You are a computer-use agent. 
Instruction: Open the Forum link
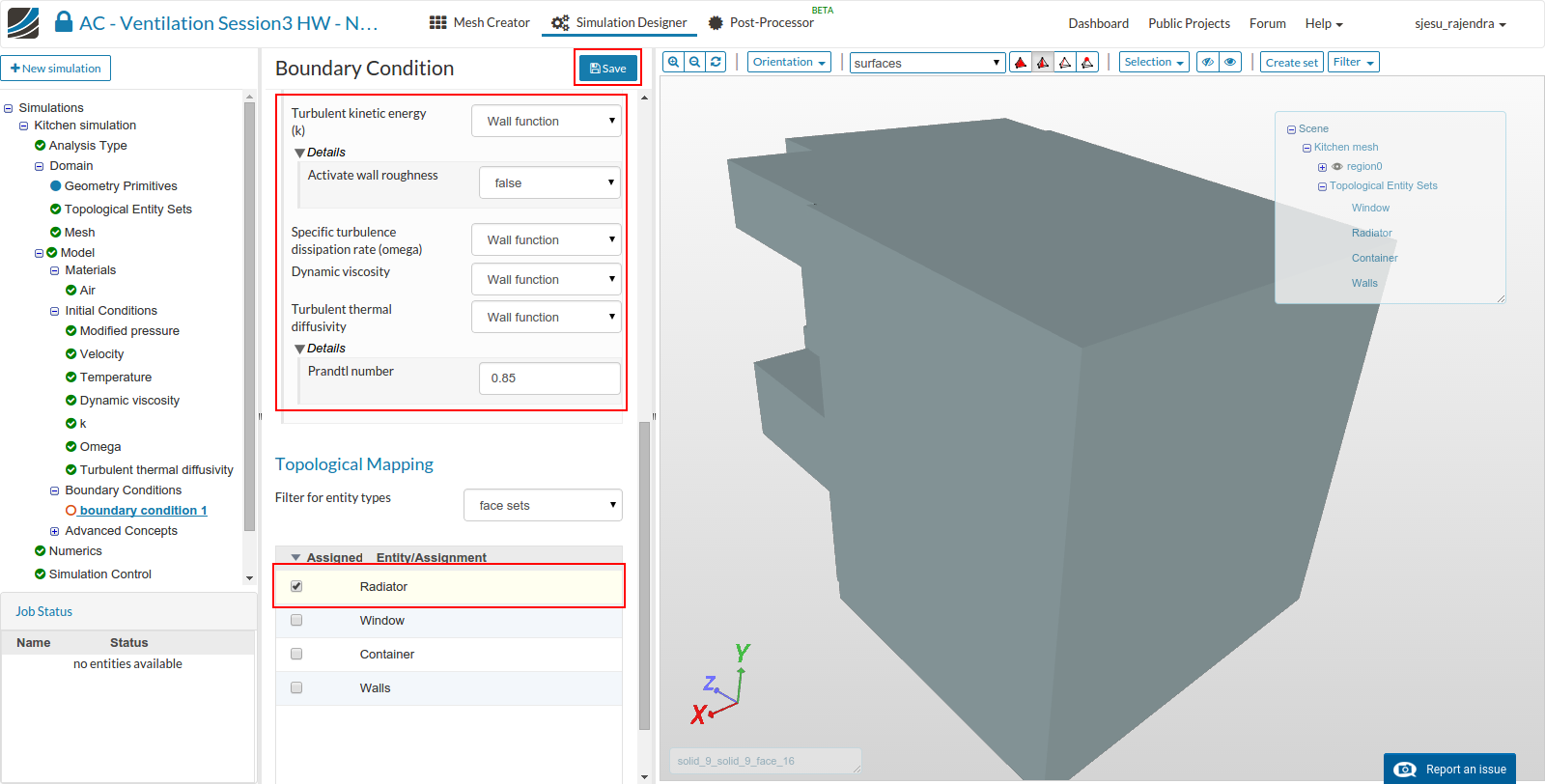tap(1268, 23)
